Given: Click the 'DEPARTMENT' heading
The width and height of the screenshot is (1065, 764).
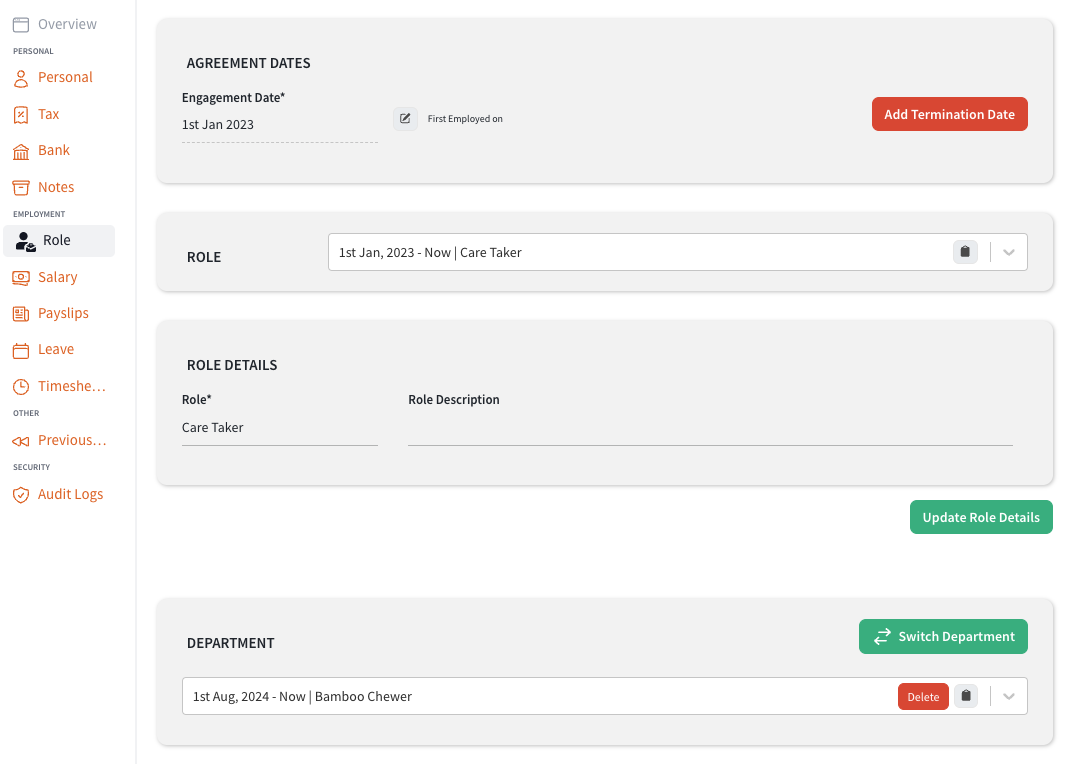Looking at the screenshot, I should click(x=231, y=643).
